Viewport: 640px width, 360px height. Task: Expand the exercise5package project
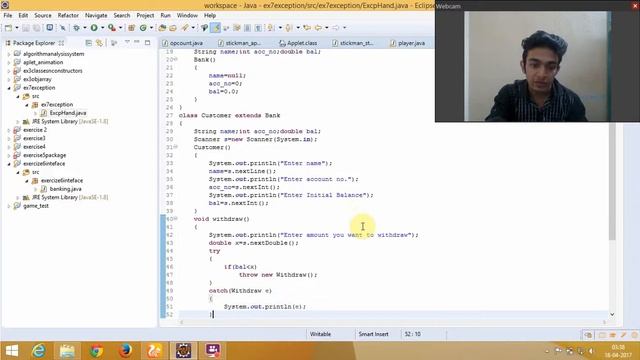[9, 155]
